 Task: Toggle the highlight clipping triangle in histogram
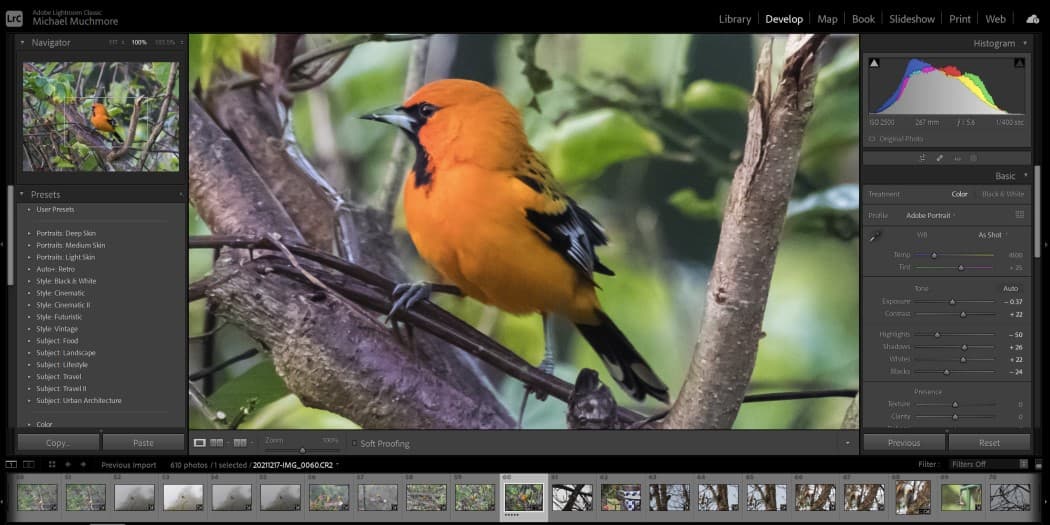click(x=1019, y=63)
